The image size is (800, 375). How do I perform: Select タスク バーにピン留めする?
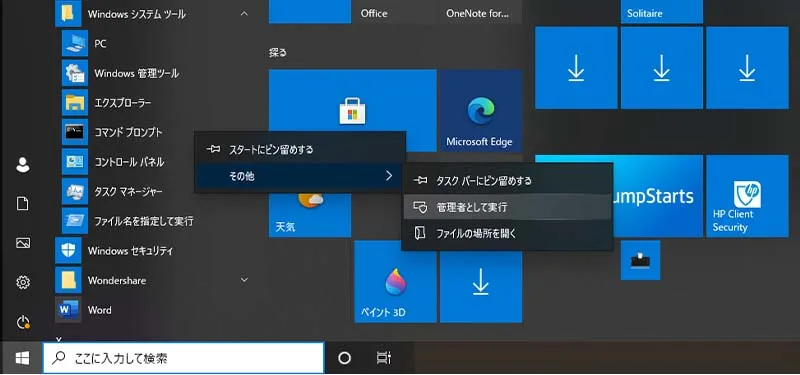point(507,181)
